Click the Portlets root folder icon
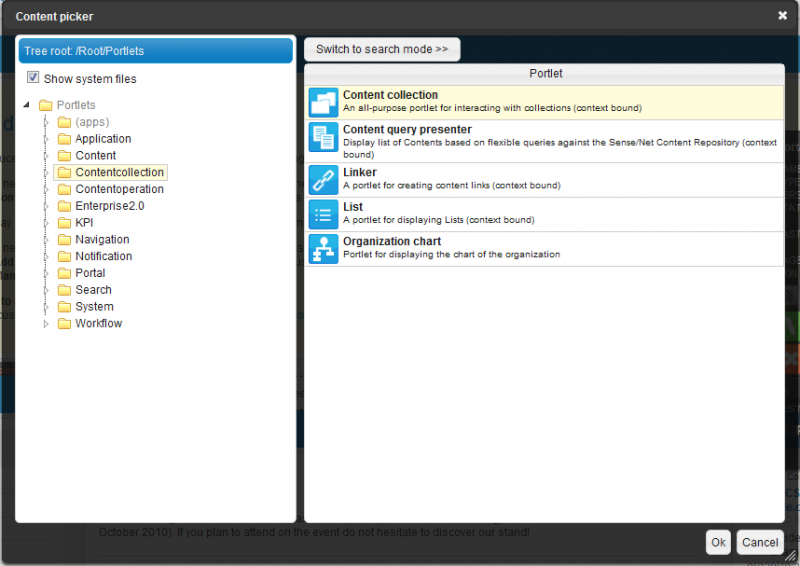Viewport: 800px width, 566px height. point(46,105)
